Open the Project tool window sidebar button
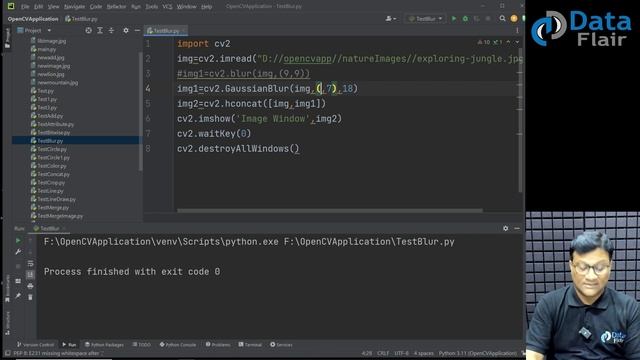640x360 pixels. pyautogui.click(x=7, y=38)
